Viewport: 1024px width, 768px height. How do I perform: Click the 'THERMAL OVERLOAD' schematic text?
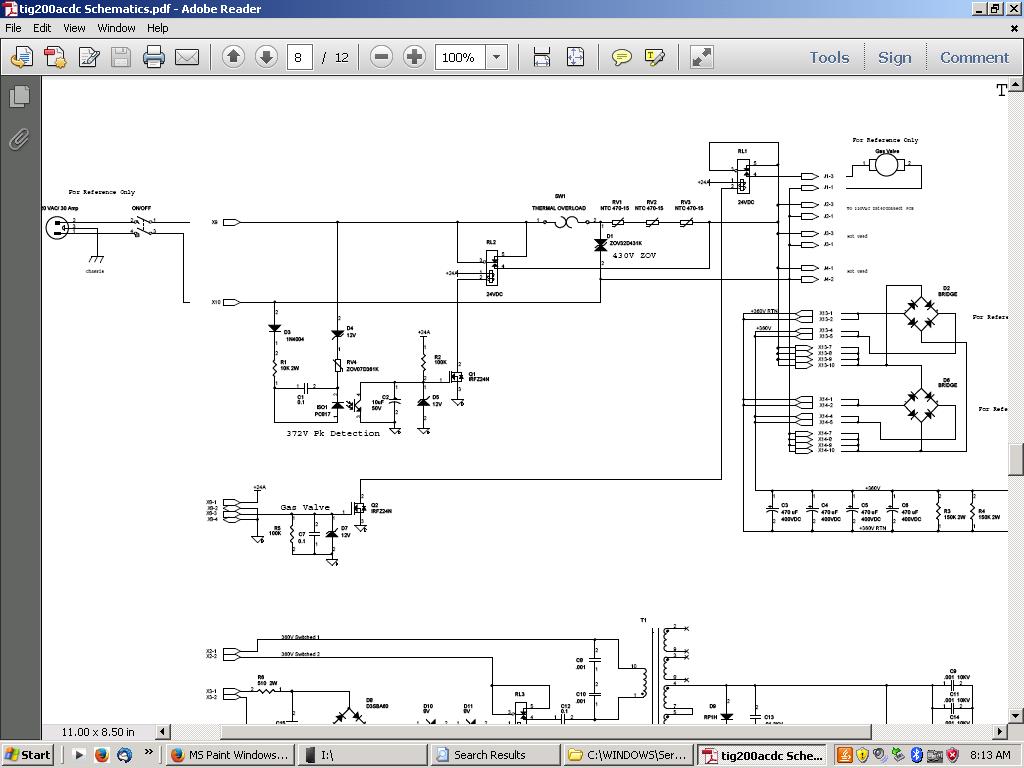pyautogui.click(x=559, y=208)
